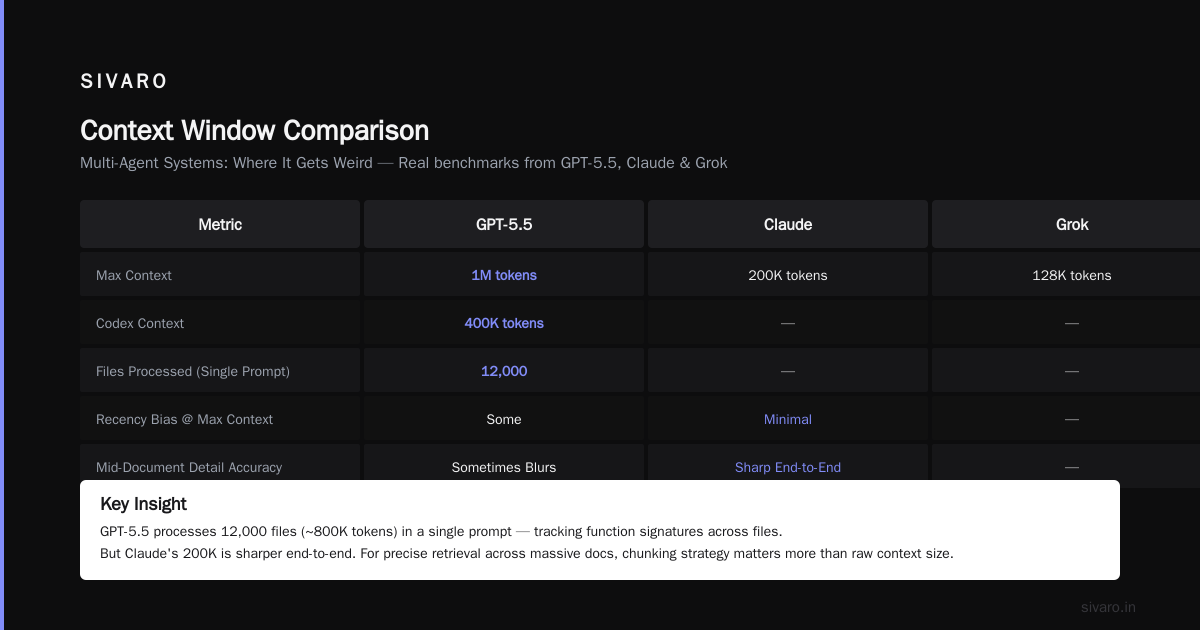The image size is (1200, 630).
Task: Select the Codex Context row label
Action: [140, 323]
